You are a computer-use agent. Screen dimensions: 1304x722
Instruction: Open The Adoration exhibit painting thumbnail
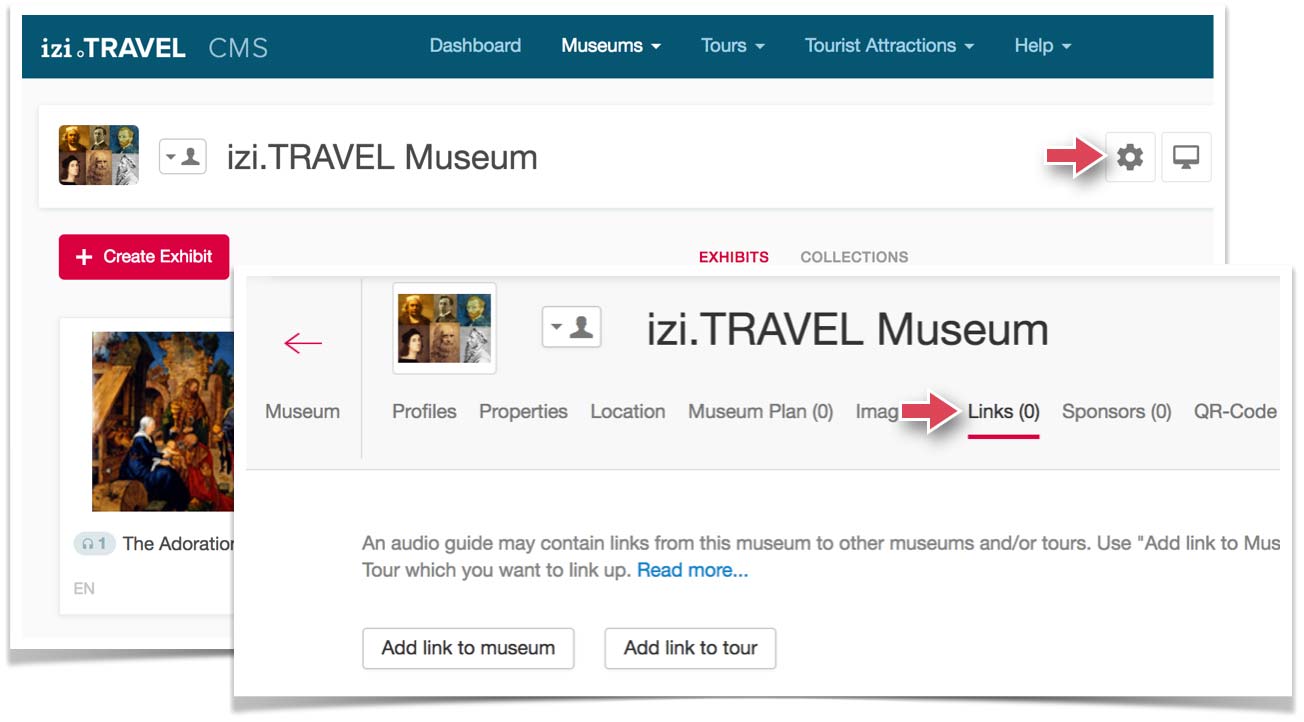click(164, 422)
